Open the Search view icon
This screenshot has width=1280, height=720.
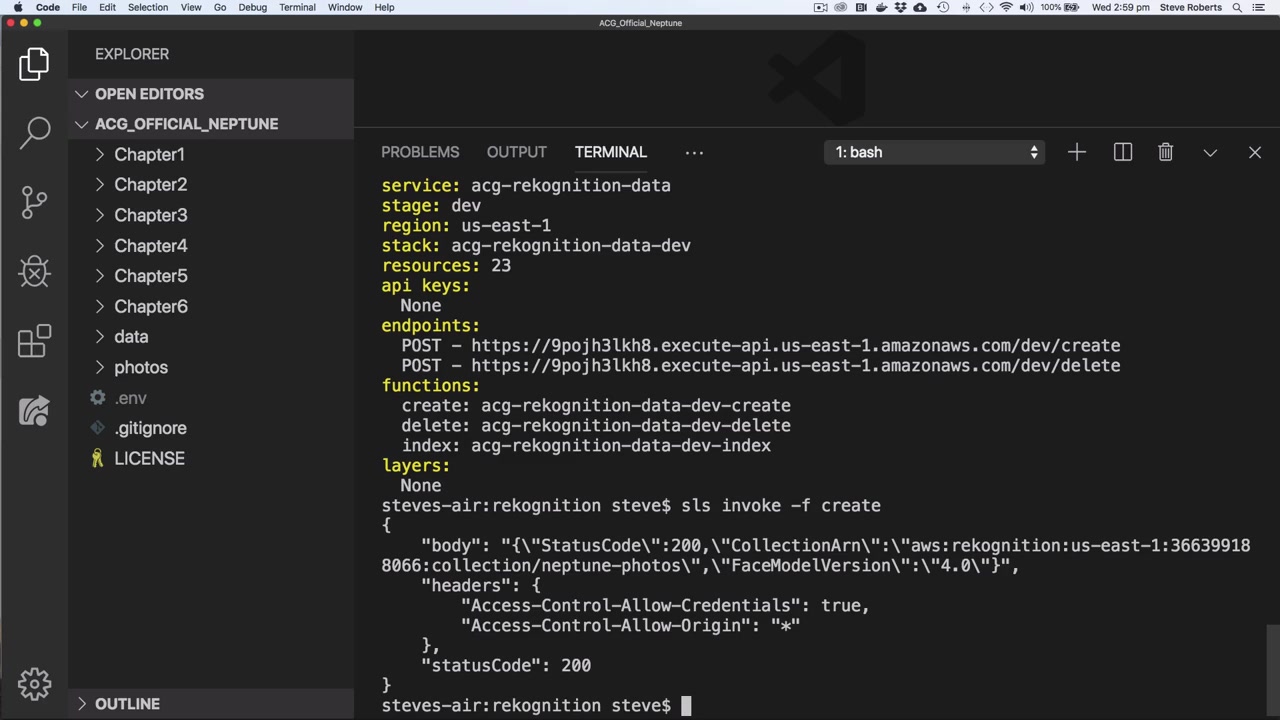(x=34, y=131)
